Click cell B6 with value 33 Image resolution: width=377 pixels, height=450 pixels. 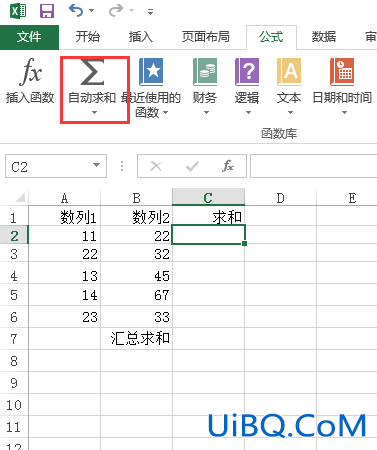[x=136, y=317]
